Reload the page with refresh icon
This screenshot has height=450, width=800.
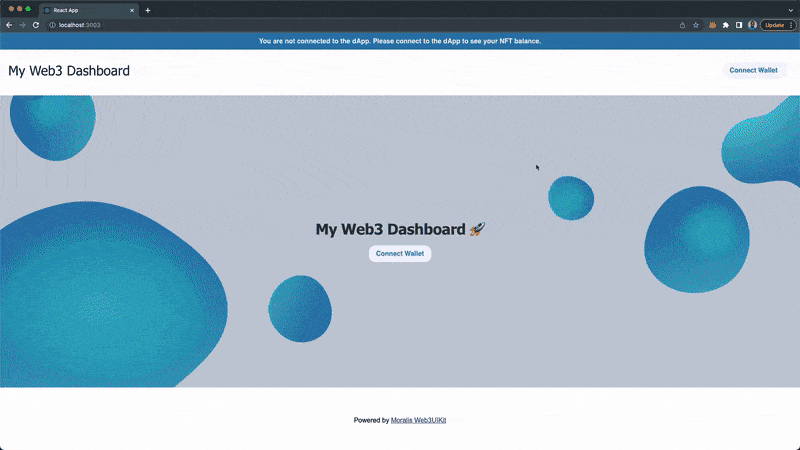pyautogui.click(x=36, y=25)
